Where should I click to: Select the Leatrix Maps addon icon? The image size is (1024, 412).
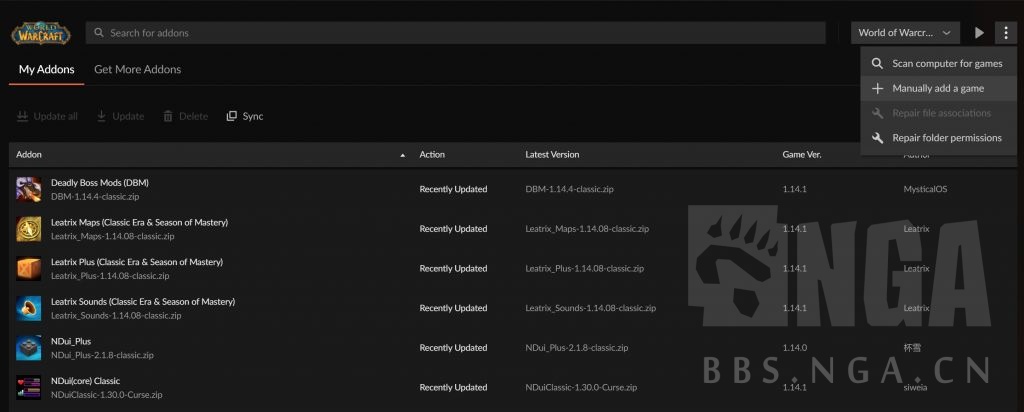coord(29,229)
